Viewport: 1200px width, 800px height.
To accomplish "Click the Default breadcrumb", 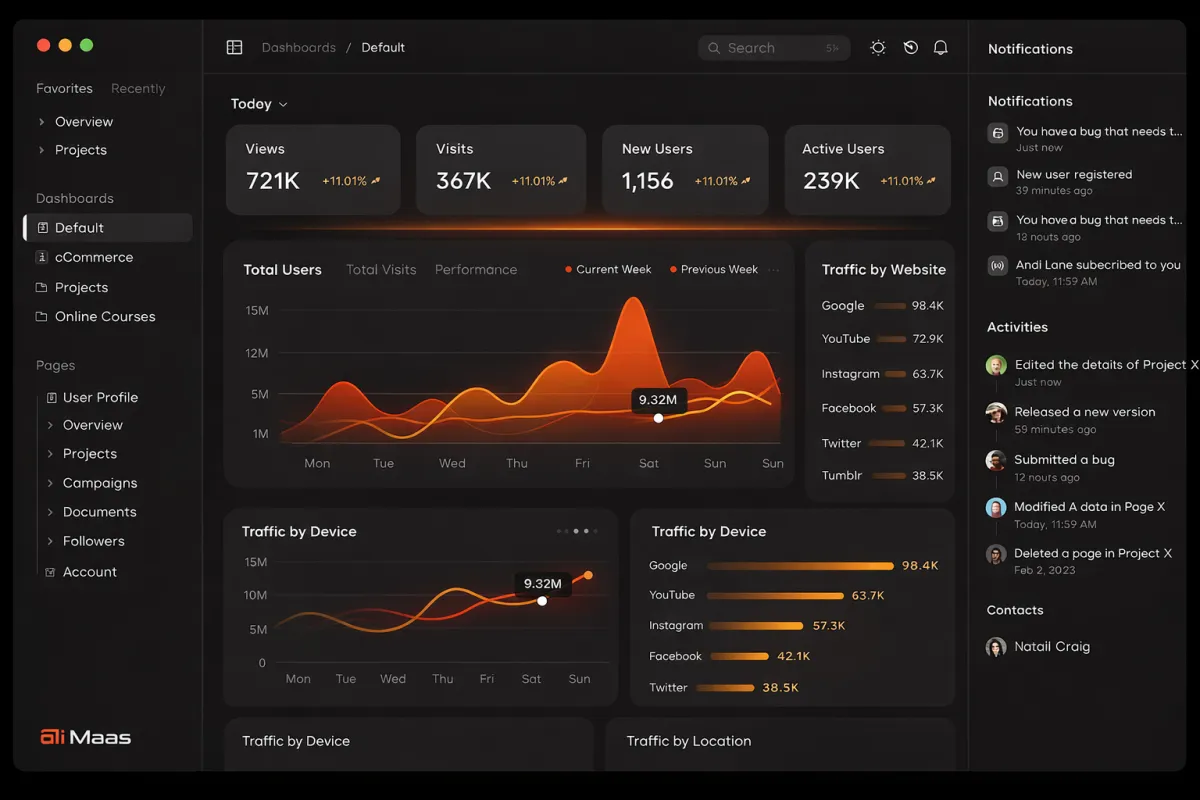I will [383, 47].
